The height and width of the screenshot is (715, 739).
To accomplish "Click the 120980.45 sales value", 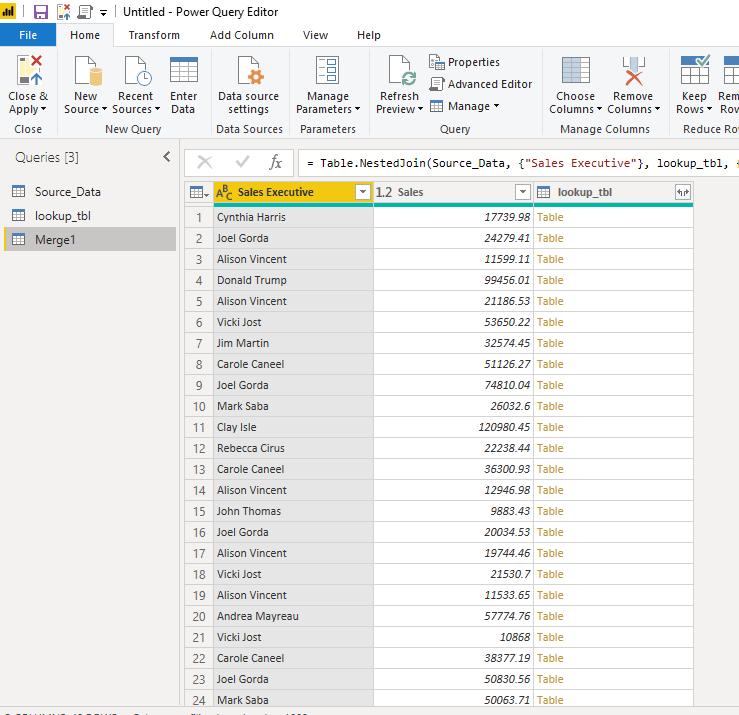I will coord(453,427).
